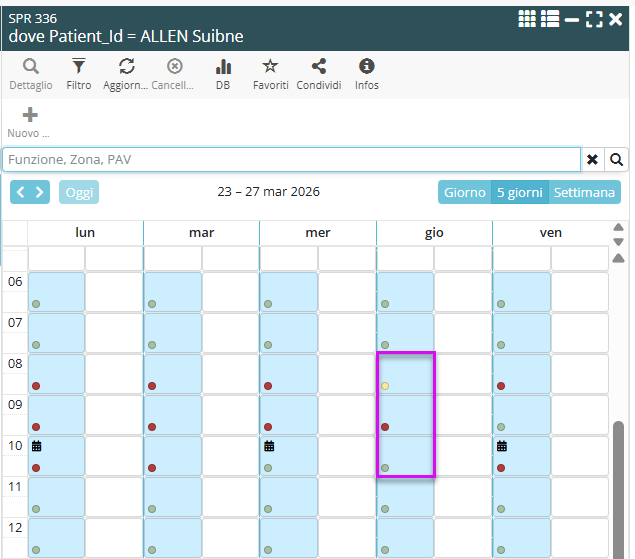
Task: Select the Giorno view
Action: coord(464,192)
